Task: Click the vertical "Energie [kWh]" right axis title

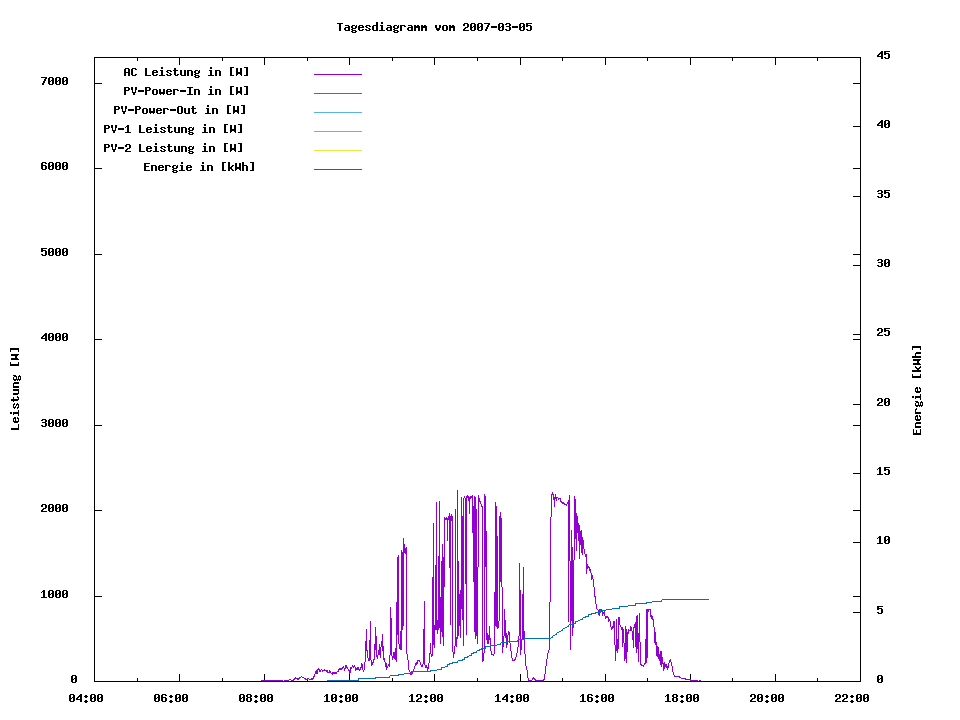Action: [x=917, y=390]
